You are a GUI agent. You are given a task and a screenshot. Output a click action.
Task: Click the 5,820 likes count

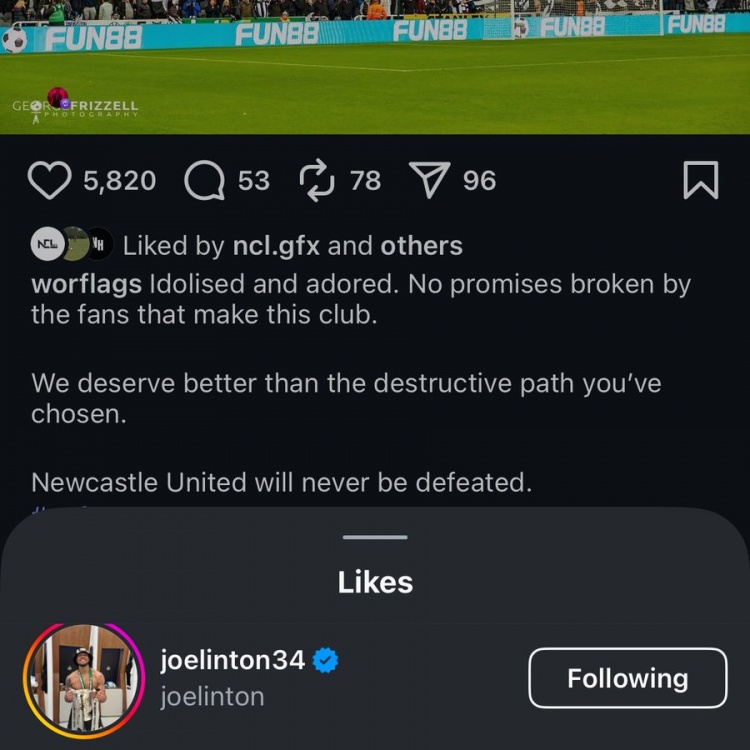click(120, 181)
